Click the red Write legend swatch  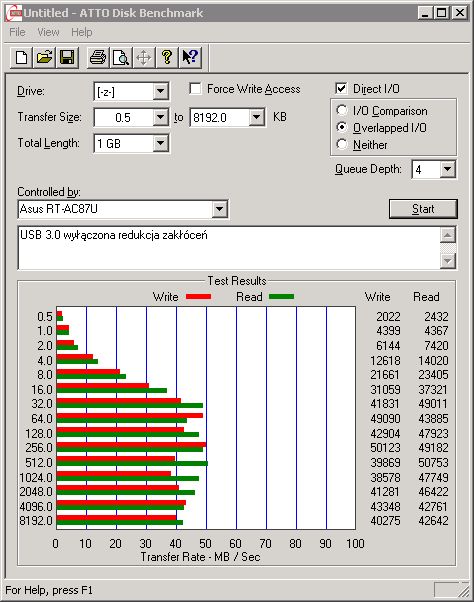pos(198,296)
